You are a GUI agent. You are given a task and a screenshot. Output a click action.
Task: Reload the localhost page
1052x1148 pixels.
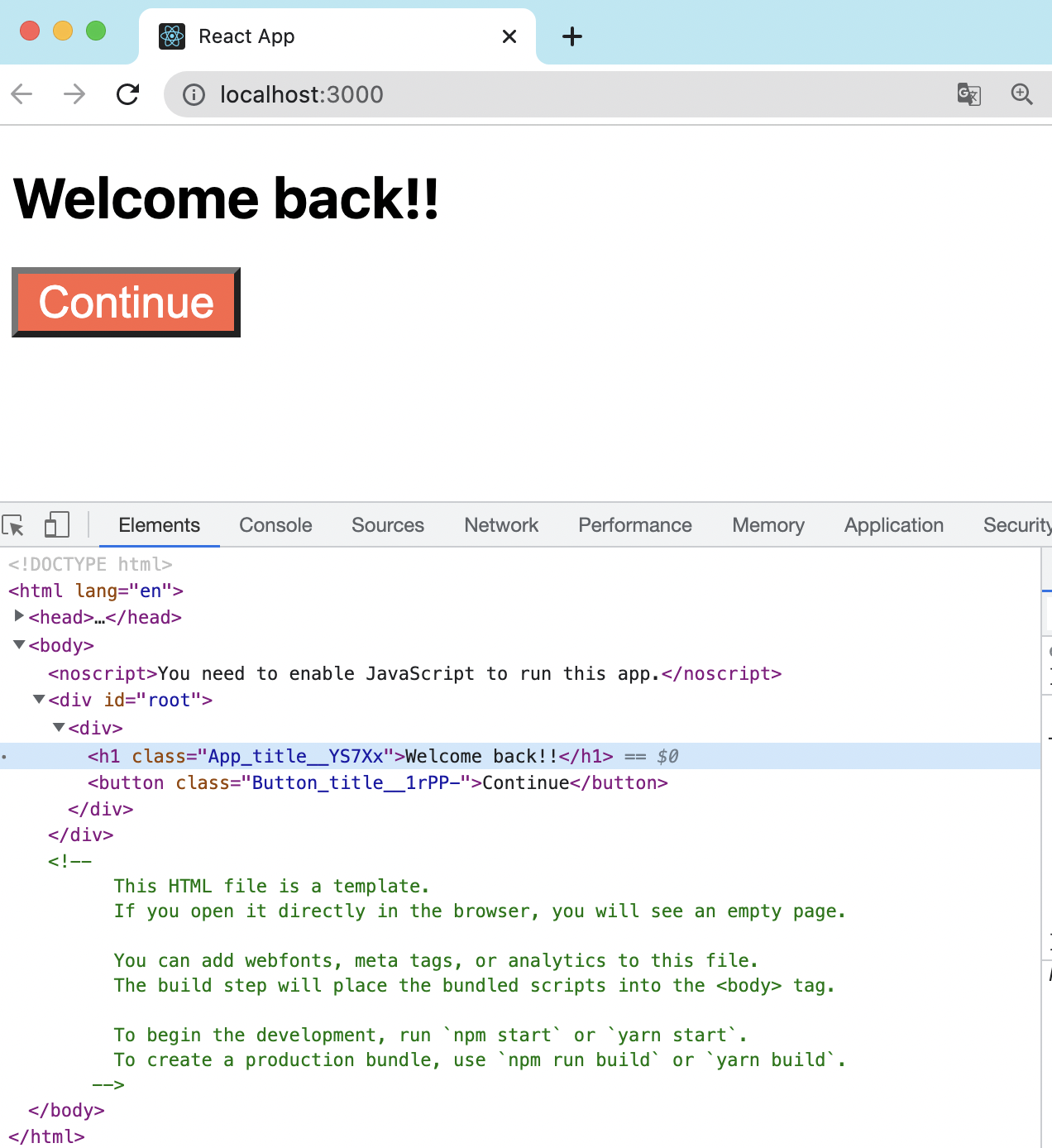click(x=127, y=94)
